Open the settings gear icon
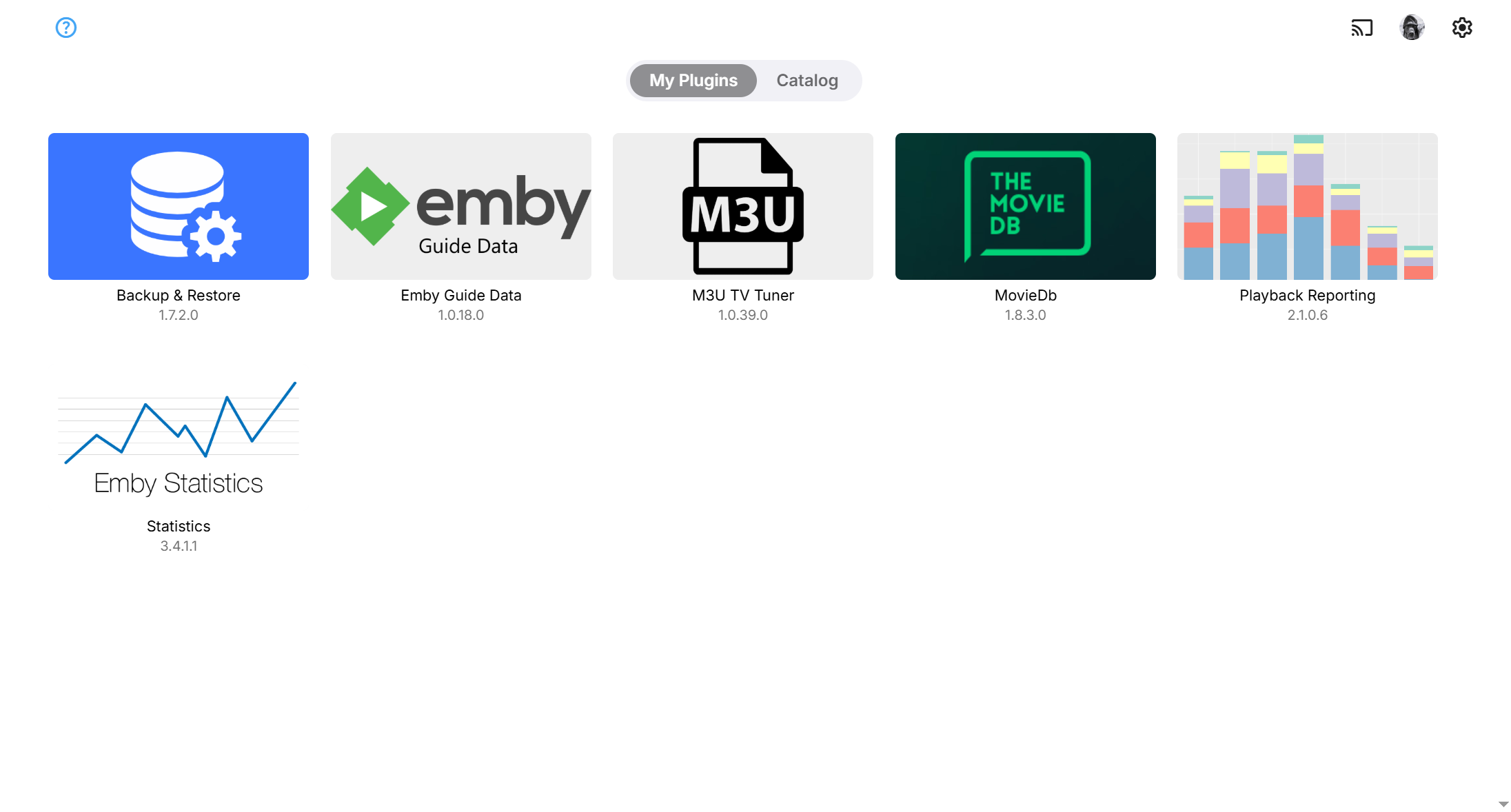Image resolution: width=1511 pixels, height=812 pixels. tap(1462, 28)
